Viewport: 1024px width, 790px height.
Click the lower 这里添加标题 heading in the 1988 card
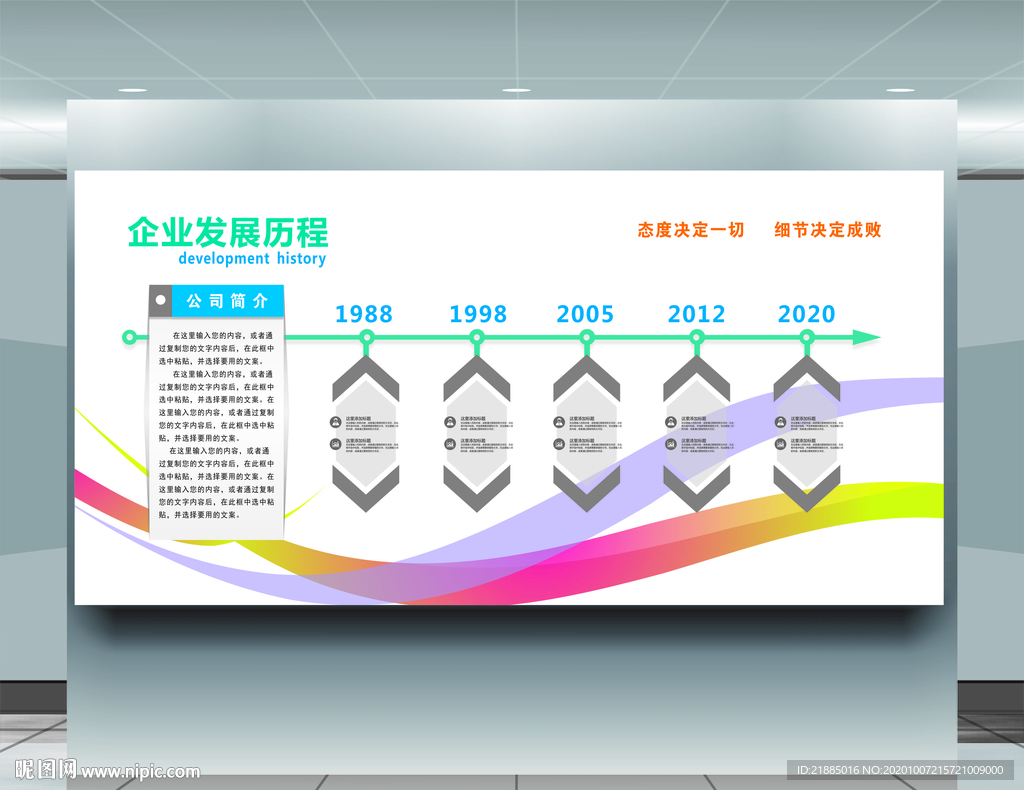coord(361,441)
